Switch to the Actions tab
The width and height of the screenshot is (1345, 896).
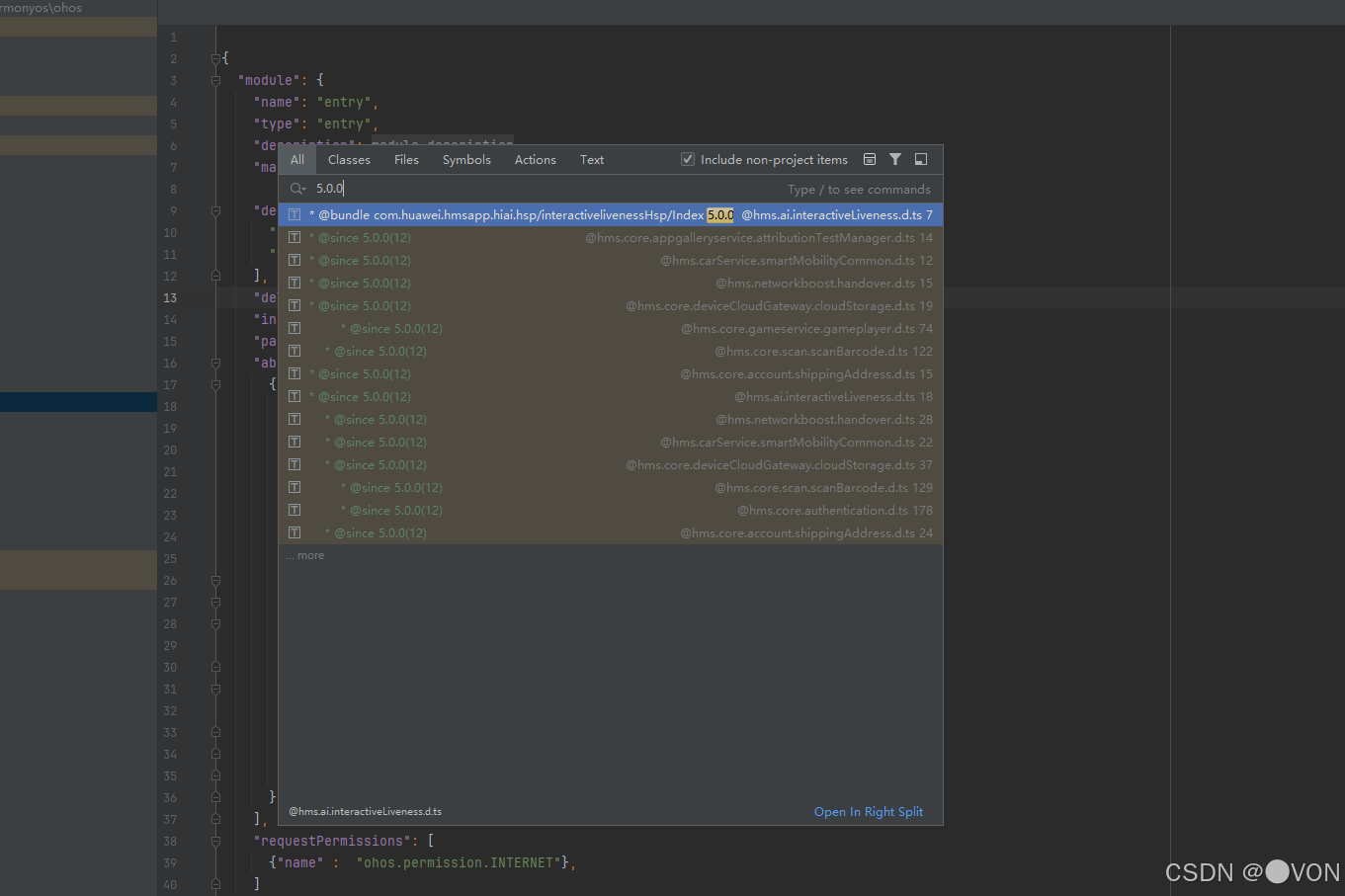[x=536, y=160]
